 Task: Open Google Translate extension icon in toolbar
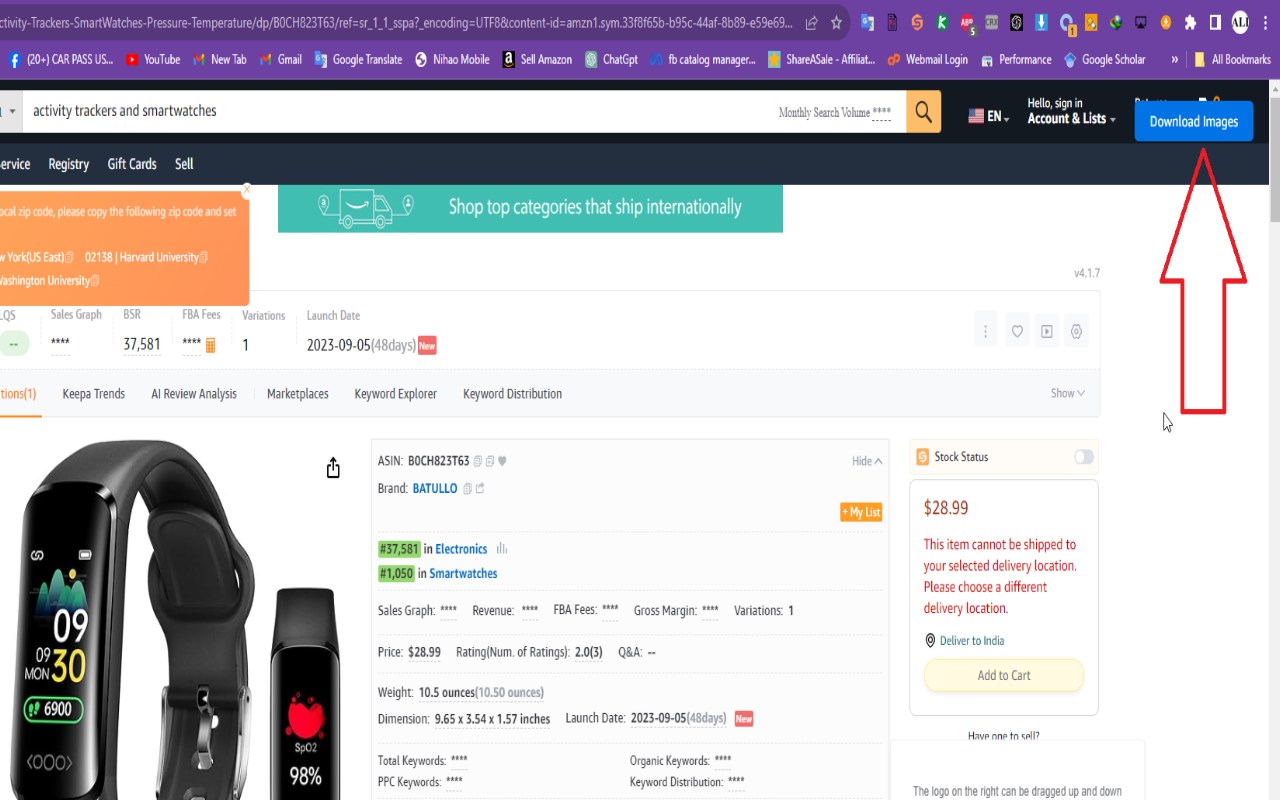tap(867, 22)
